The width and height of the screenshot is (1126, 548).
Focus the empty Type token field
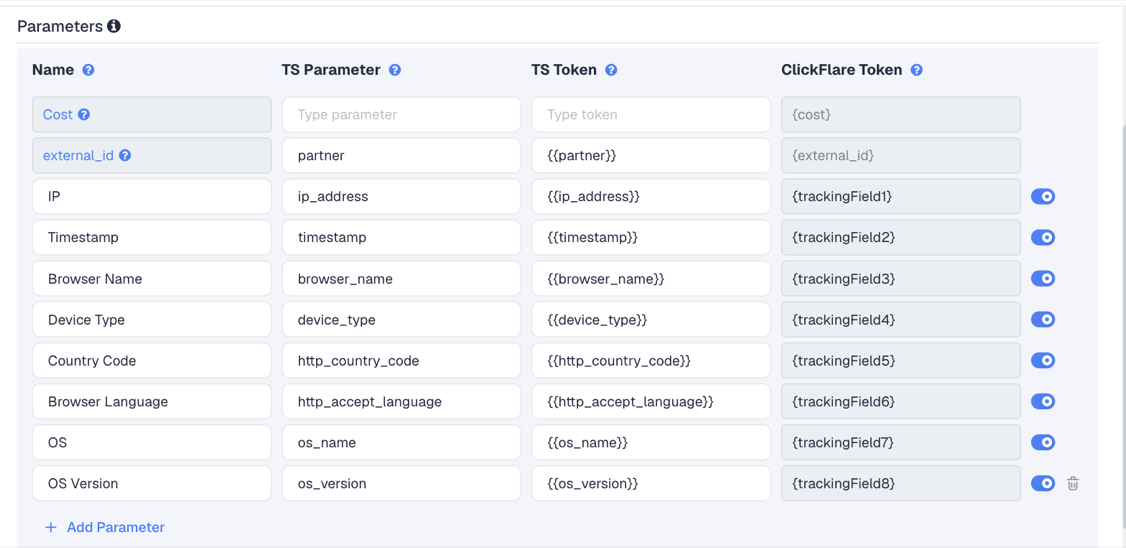point(651,114)
